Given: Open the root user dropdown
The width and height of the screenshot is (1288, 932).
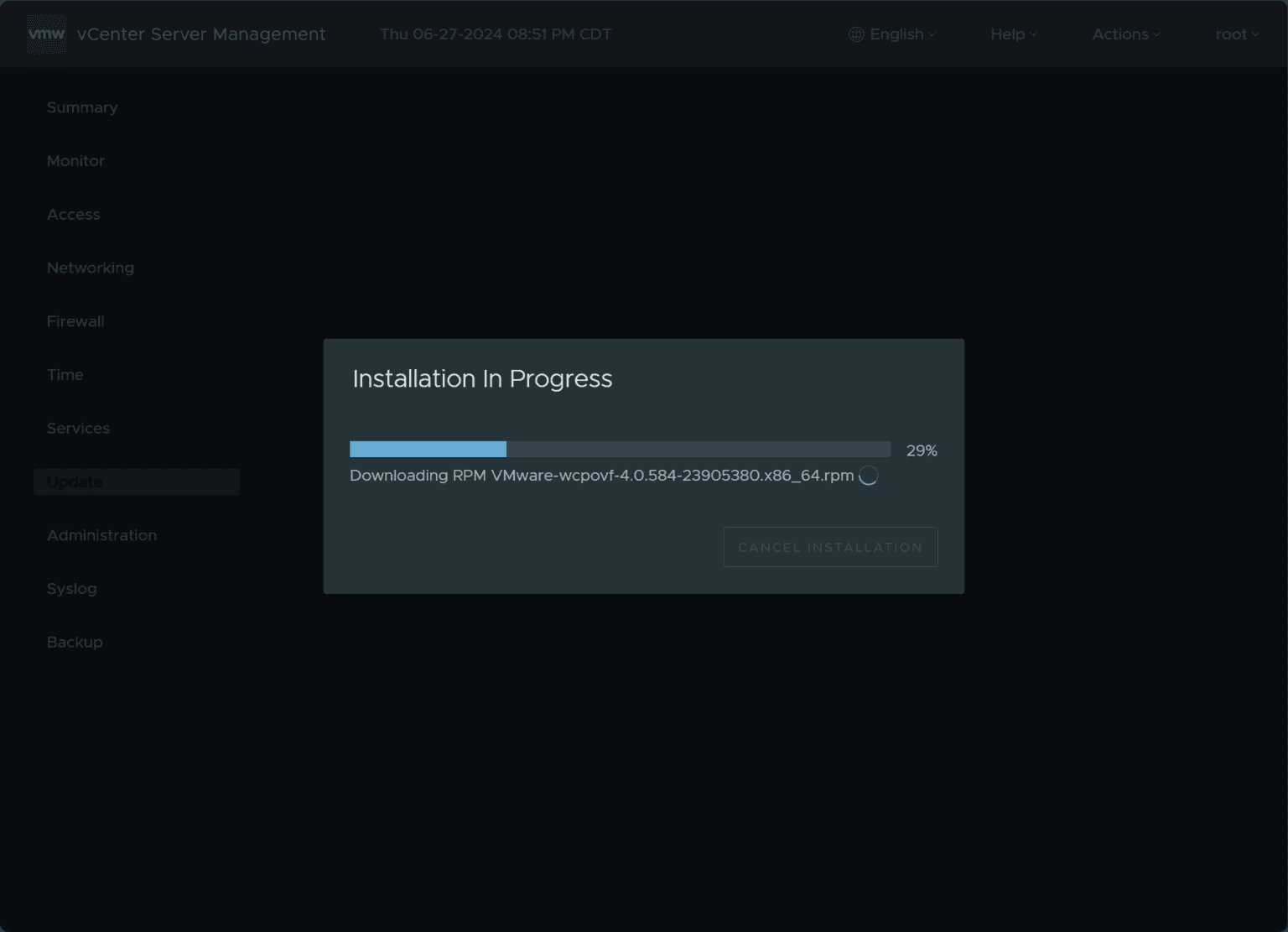Looking at the screenshot, I should click(x=1236, y=34).
